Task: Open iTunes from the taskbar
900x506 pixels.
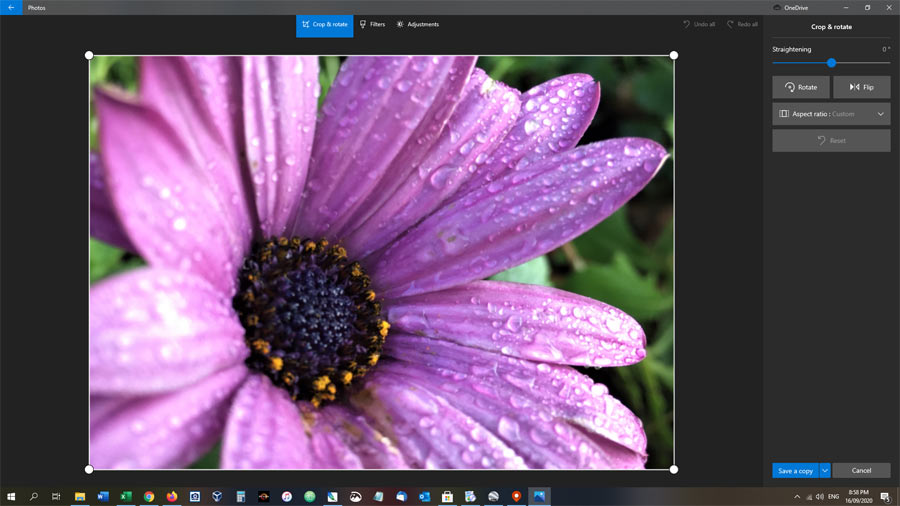Action: [x=286, y=497]
